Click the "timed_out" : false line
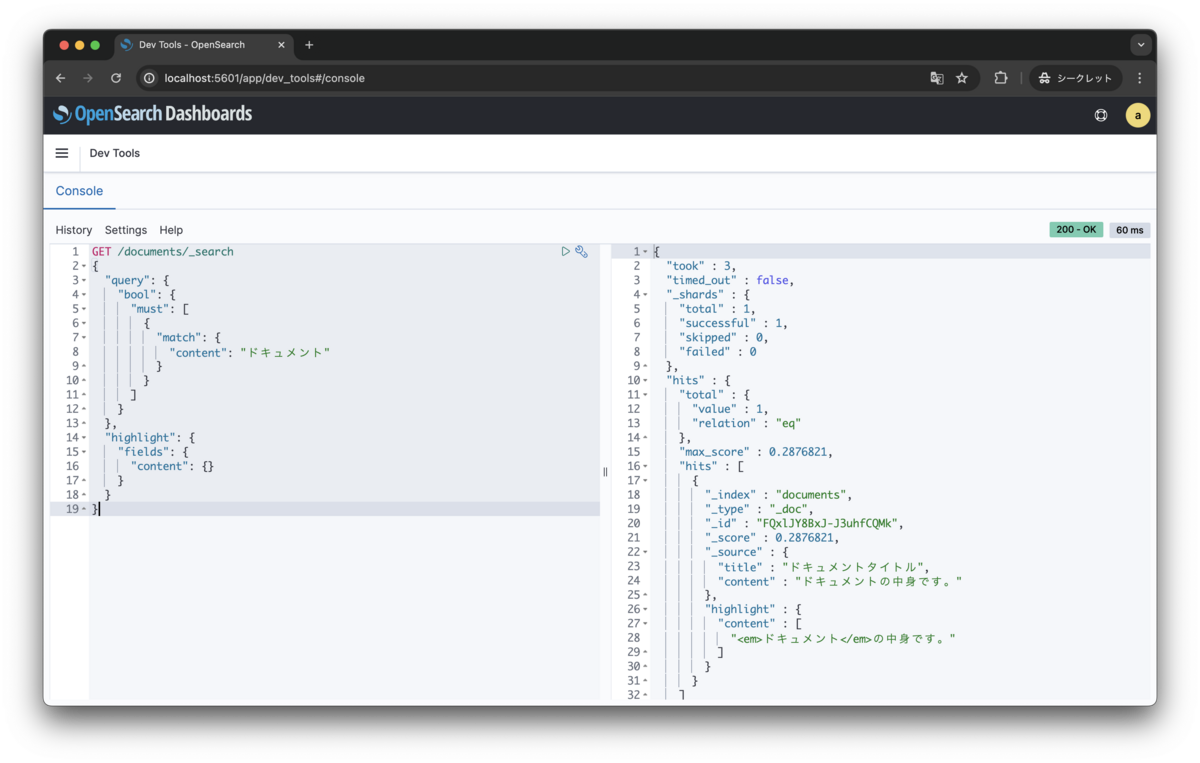The width and height of the screenshot is (1200, 763). coord(730,281)
